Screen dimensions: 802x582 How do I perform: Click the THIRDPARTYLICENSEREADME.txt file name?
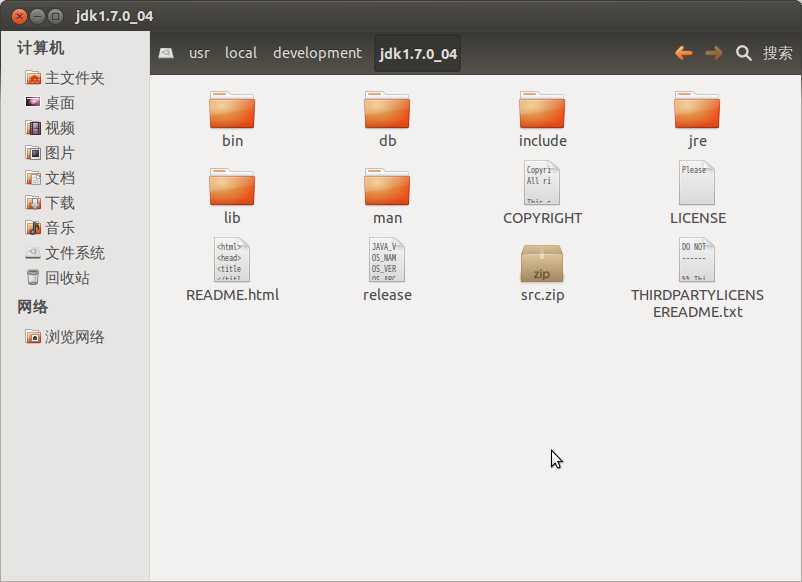point(698,303)
